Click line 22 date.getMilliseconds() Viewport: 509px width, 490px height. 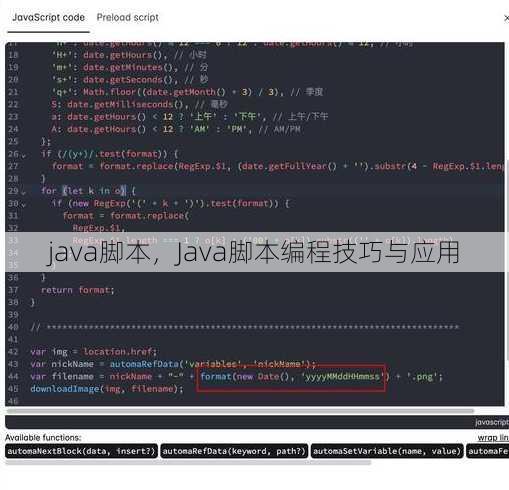click(x=120, y=104)
